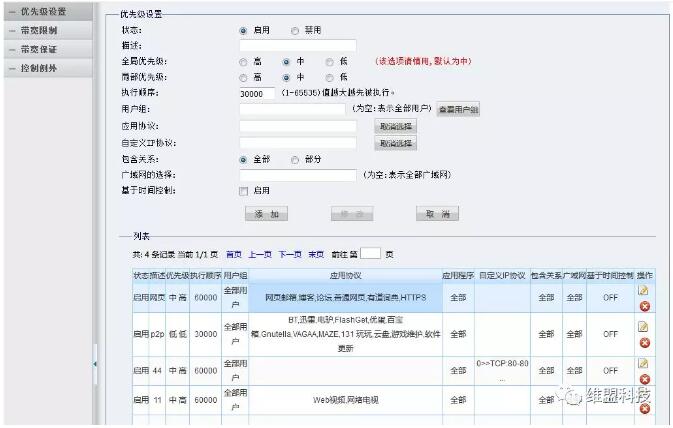
Task: Collapse sidebar using the left arrow handle
Action: coord(95,364)
